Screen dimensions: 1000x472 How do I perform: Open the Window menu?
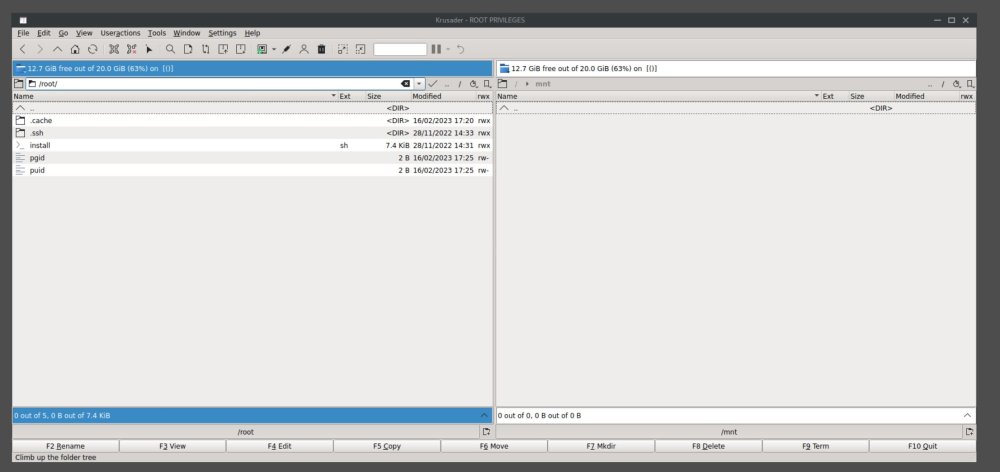tap(187, 33)
